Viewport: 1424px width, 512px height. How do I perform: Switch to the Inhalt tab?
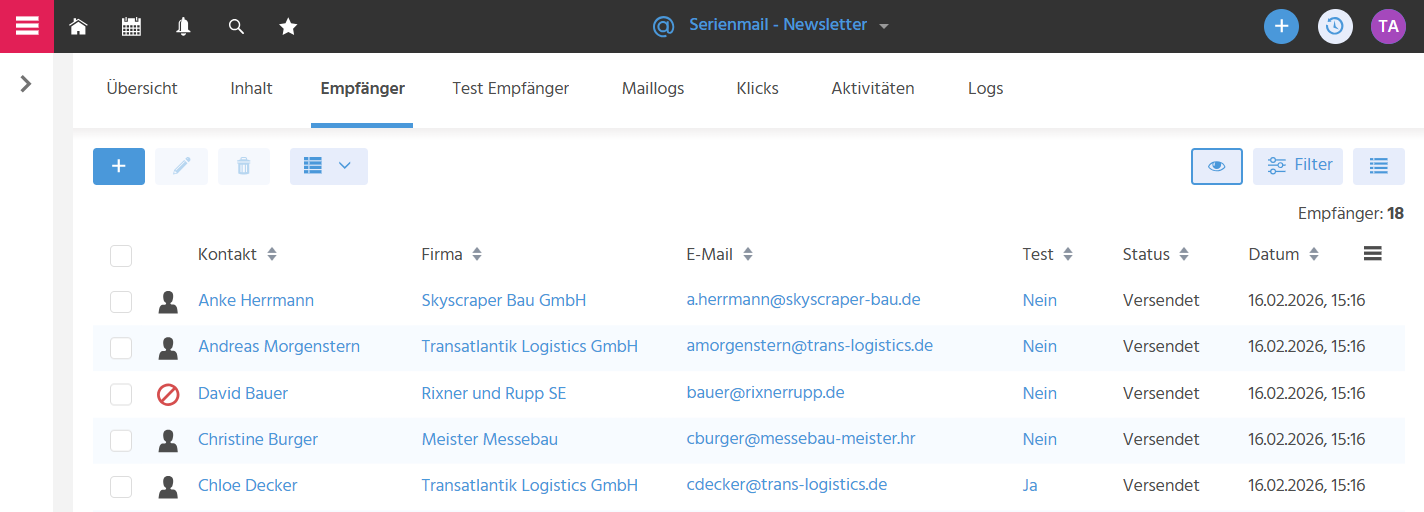click(251, 88)
